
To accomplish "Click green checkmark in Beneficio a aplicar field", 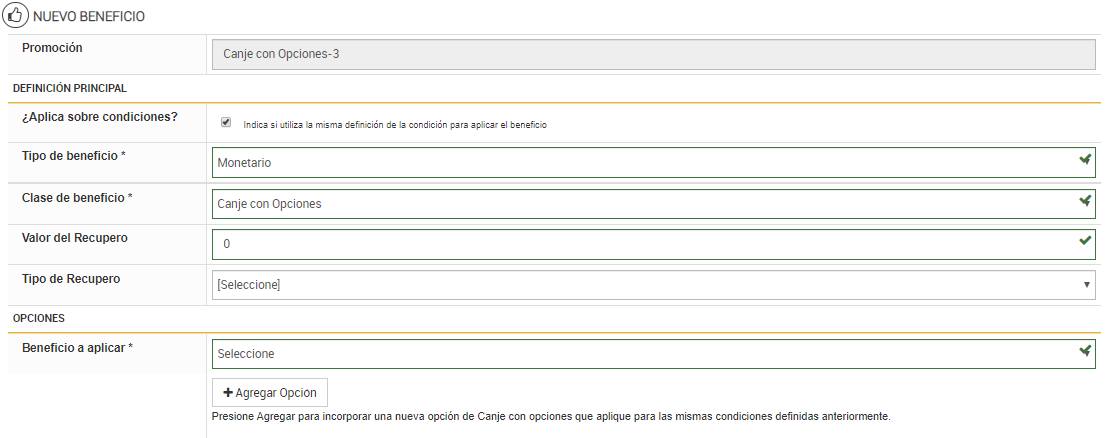I will [x=1085, y=351].
